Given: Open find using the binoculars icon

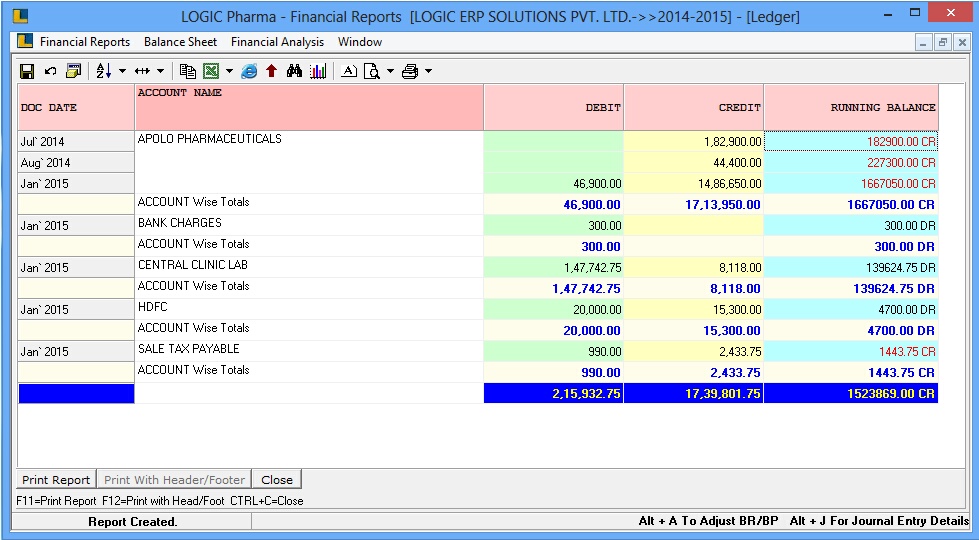Looking at the screenshot, I should [x=294, y=71].
